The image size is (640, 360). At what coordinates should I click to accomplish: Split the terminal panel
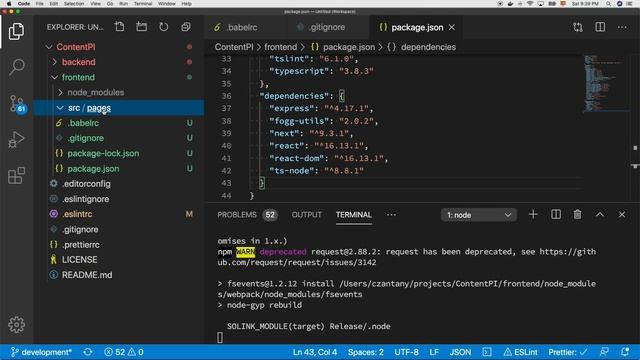[556, 215]
